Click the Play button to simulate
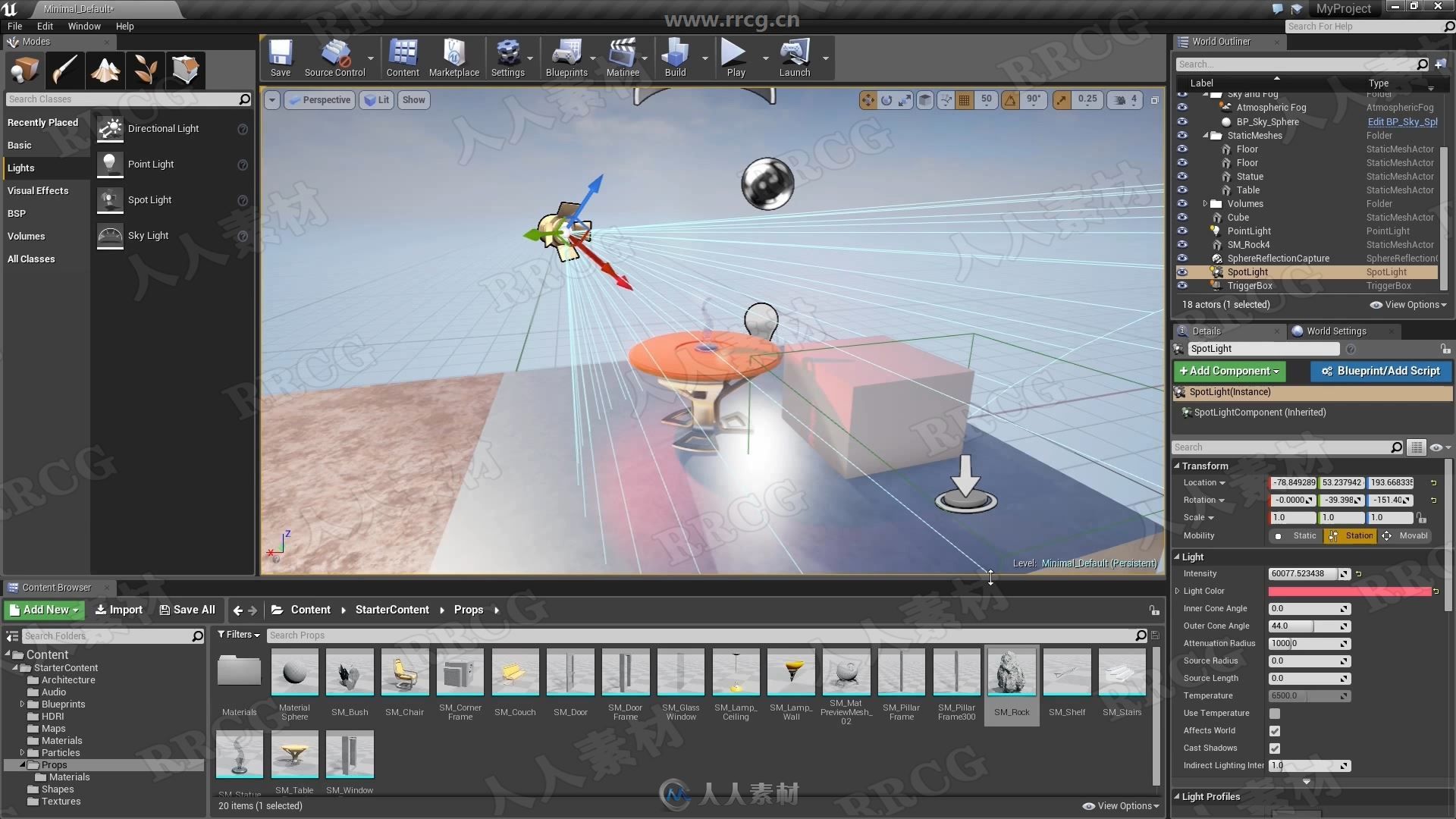 click(x=735, y=58)
